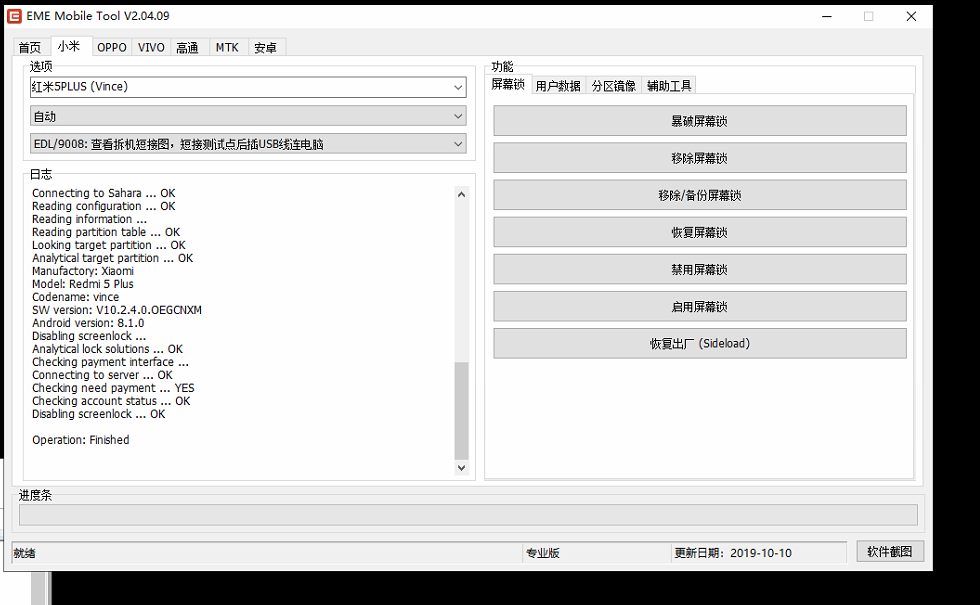Screen dimensions: 980x605
Task: Minimize the EME Mobile Tool window
Action: tap(827, 16)
